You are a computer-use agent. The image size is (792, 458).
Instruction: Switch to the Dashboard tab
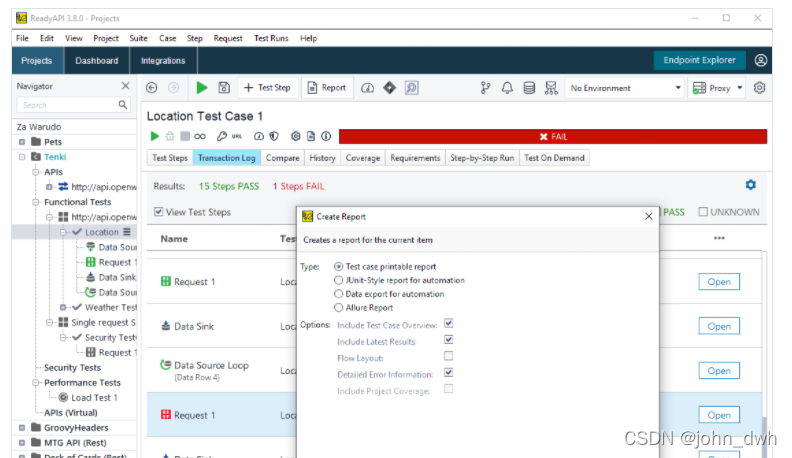click(x=96, y=61)
